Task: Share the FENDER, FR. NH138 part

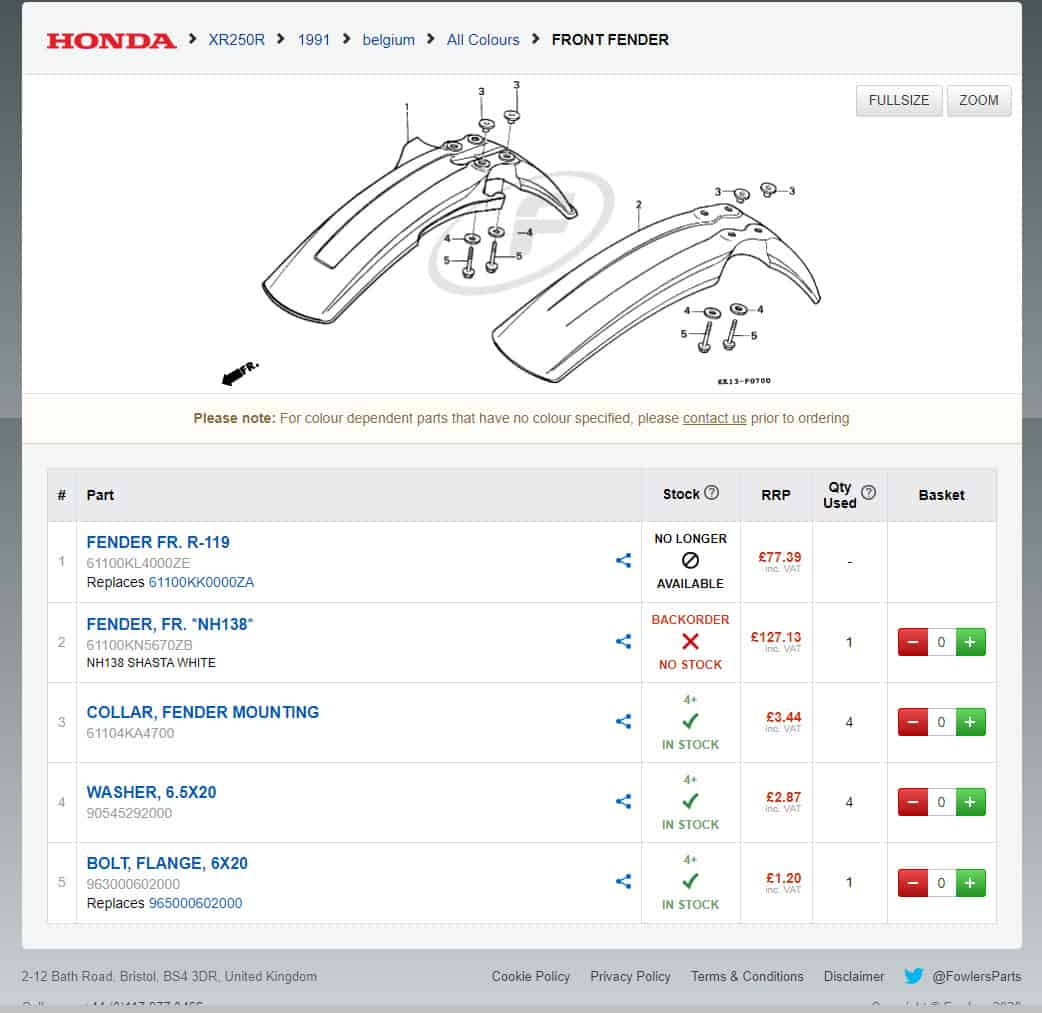Action: [x=623, y=641]
